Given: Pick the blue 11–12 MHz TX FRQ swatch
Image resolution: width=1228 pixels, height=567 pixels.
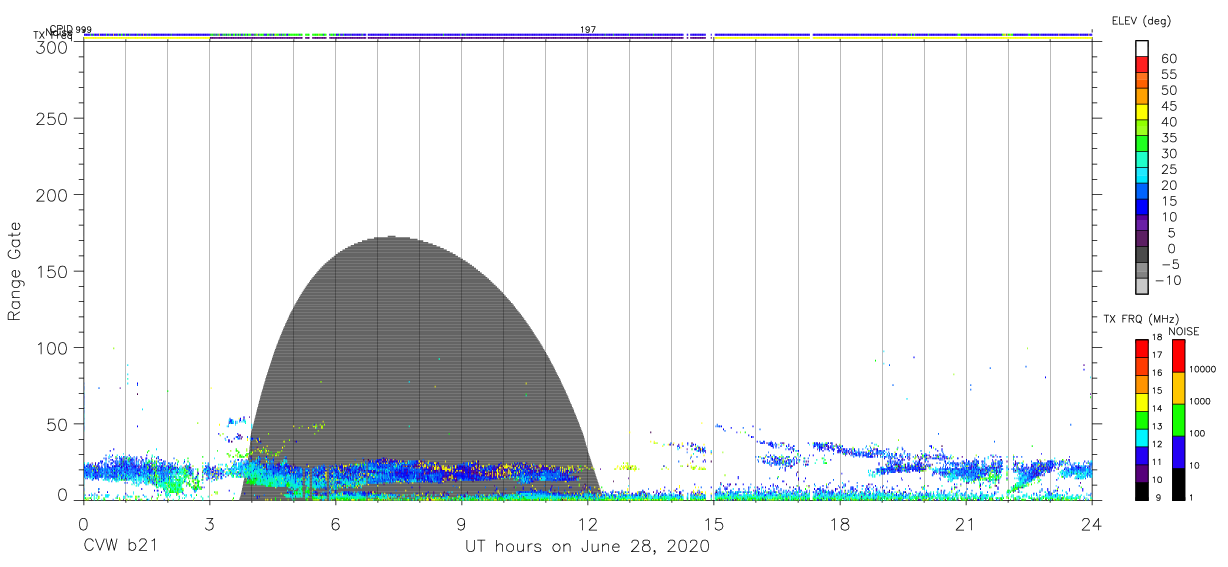Looking at the screenshot, I should [1142, 453].
